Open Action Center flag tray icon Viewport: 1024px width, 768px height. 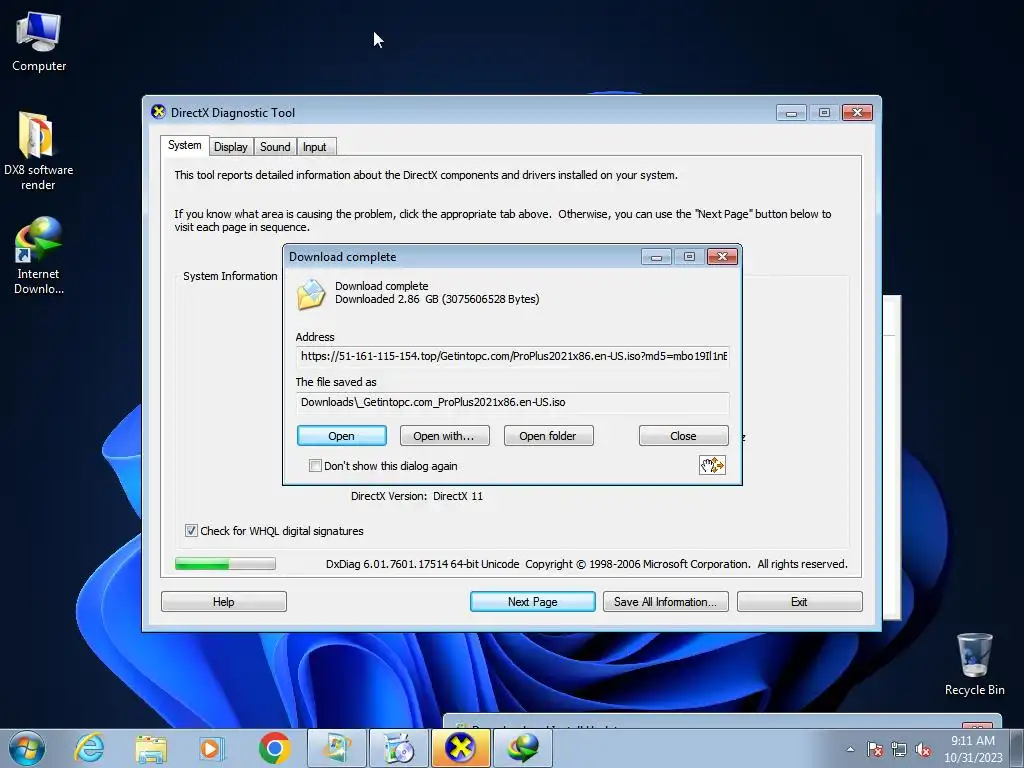click(x=875, y=749)
